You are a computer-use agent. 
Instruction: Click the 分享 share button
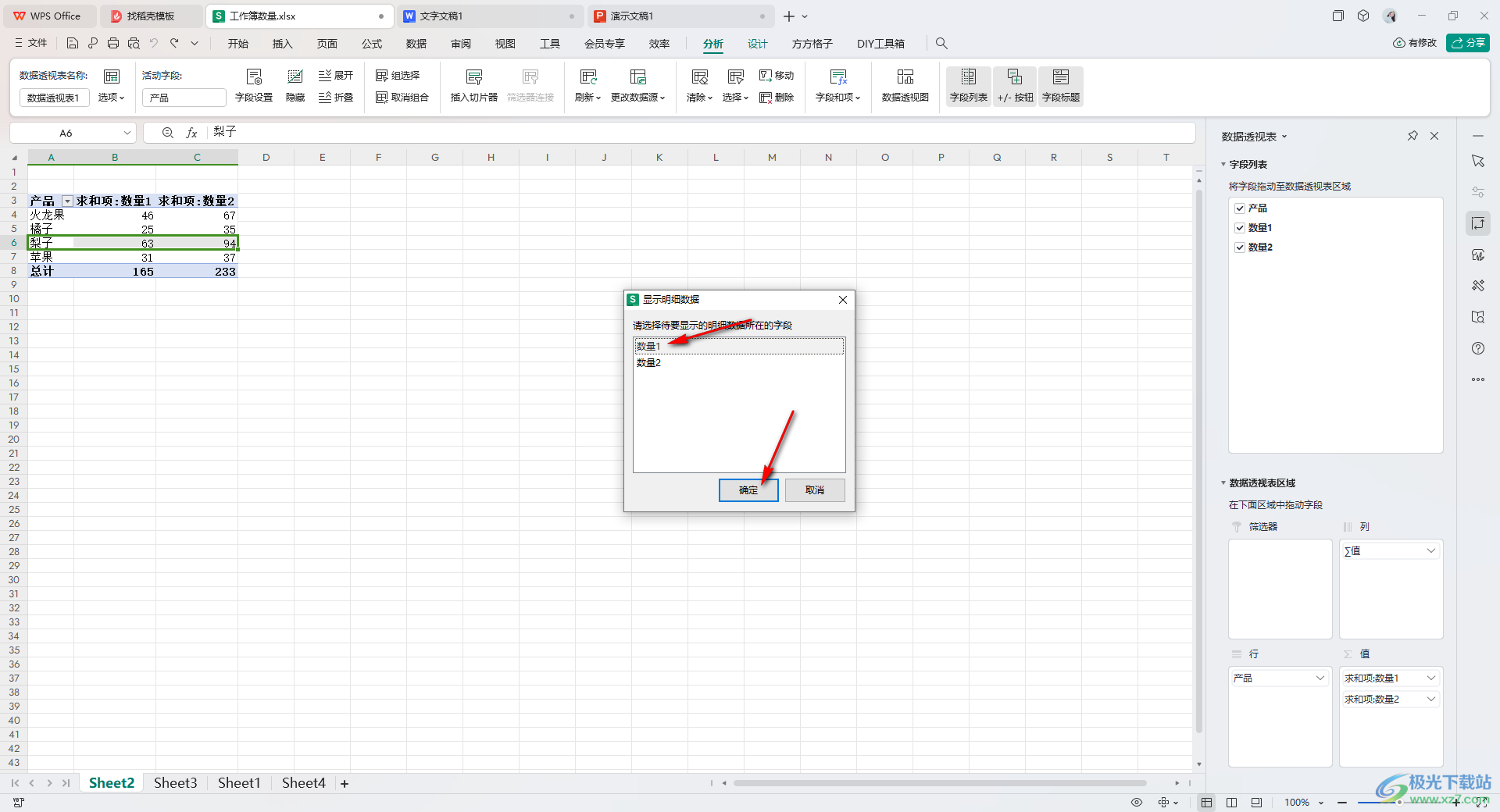tap(1468, 43)
